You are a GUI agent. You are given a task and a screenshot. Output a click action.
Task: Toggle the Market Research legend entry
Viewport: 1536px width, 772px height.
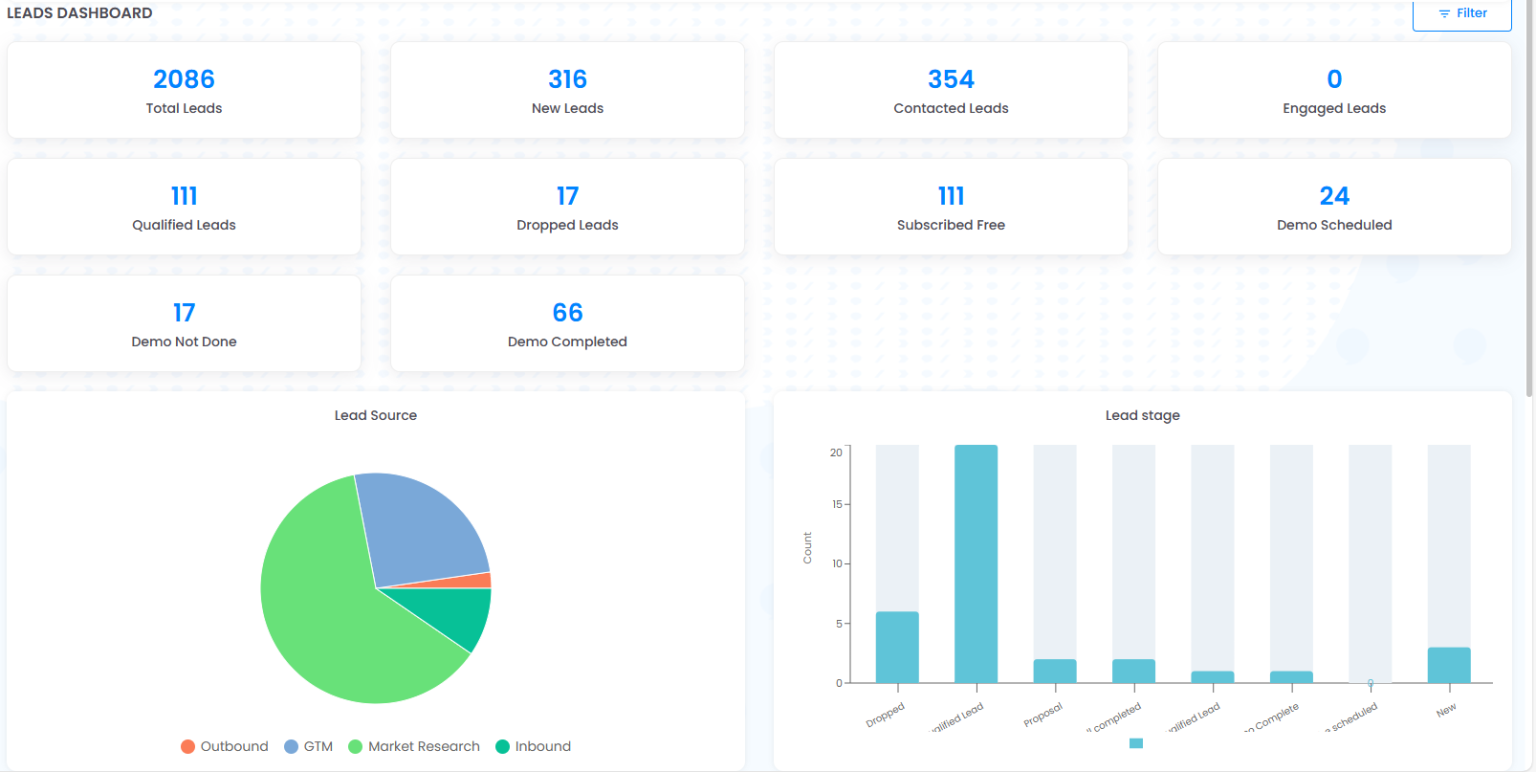click(x=414, y=746)
